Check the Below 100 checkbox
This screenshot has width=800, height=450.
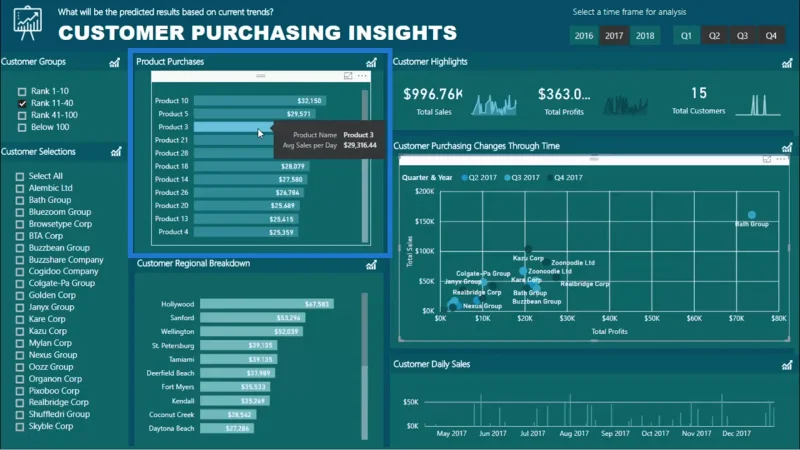tap(22, 128)
